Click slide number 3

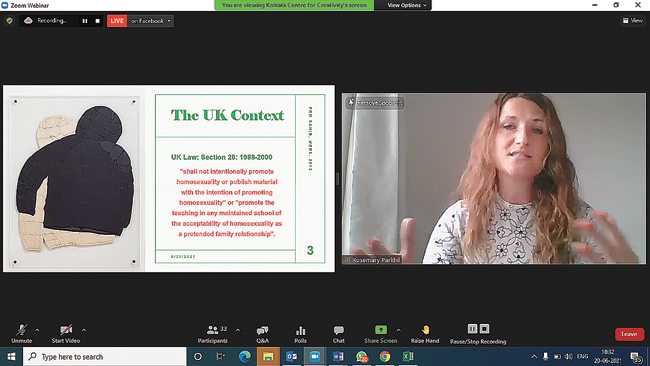310,250
